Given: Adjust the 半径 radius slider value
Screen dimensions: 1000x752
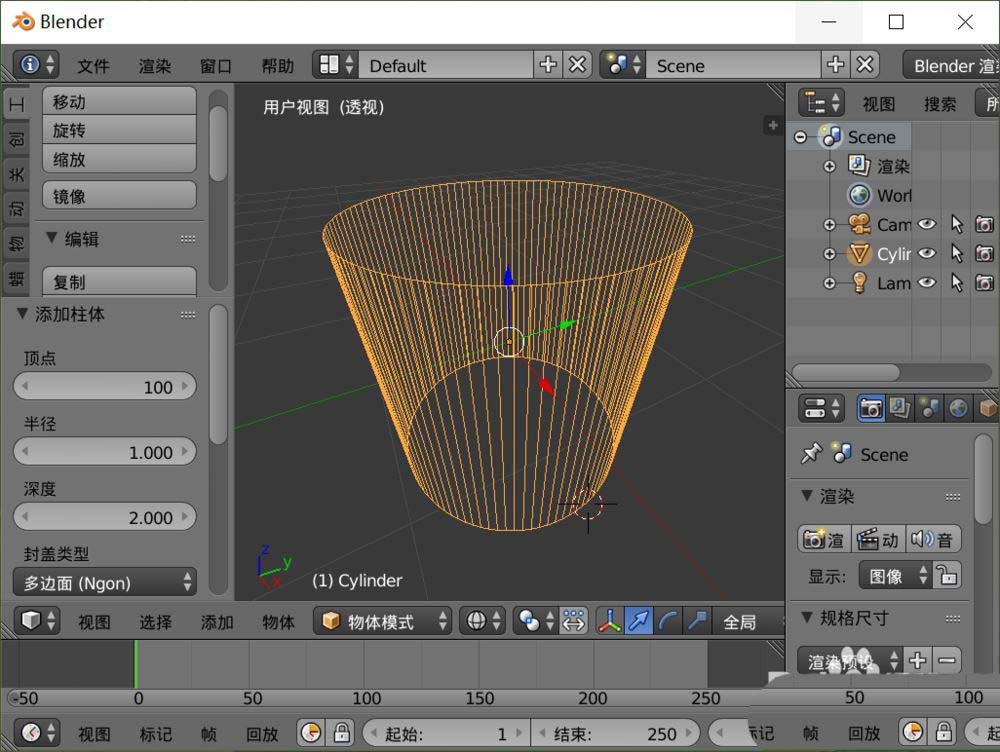Looking at the screenshot, I should pos(104,451).
